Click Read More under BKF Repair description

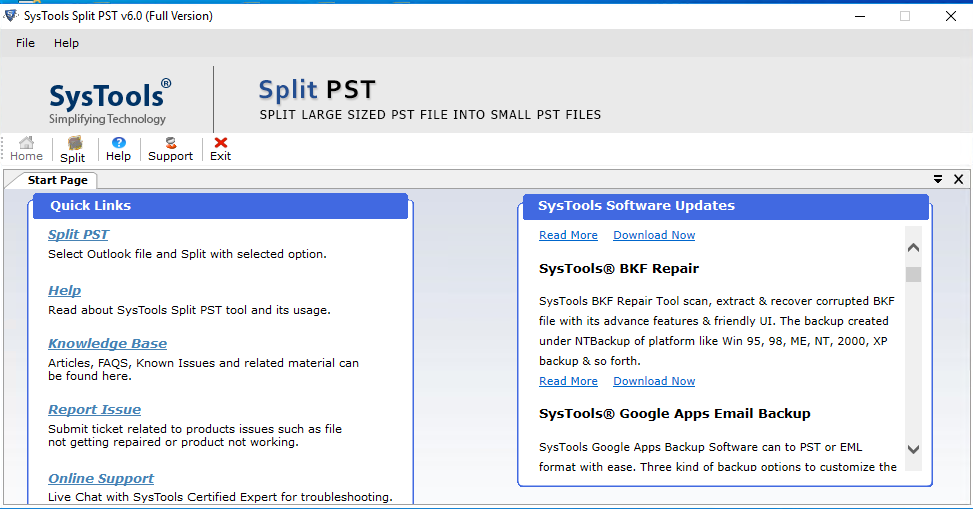568,381
